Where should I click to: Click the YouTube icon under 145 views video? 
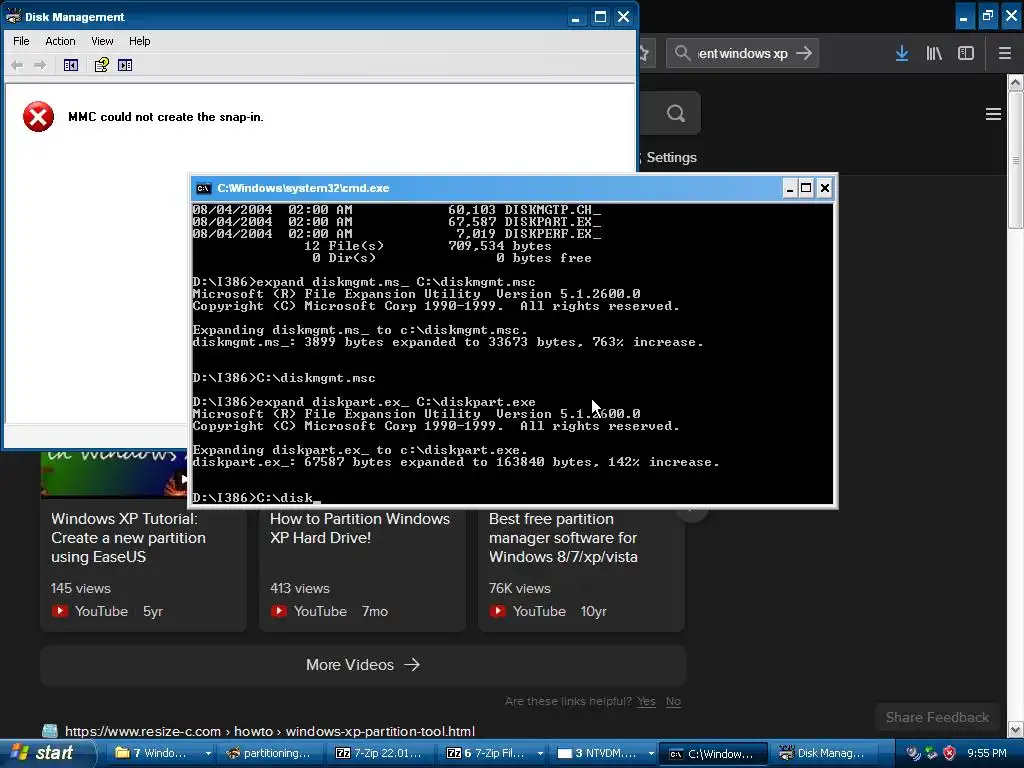59,611
